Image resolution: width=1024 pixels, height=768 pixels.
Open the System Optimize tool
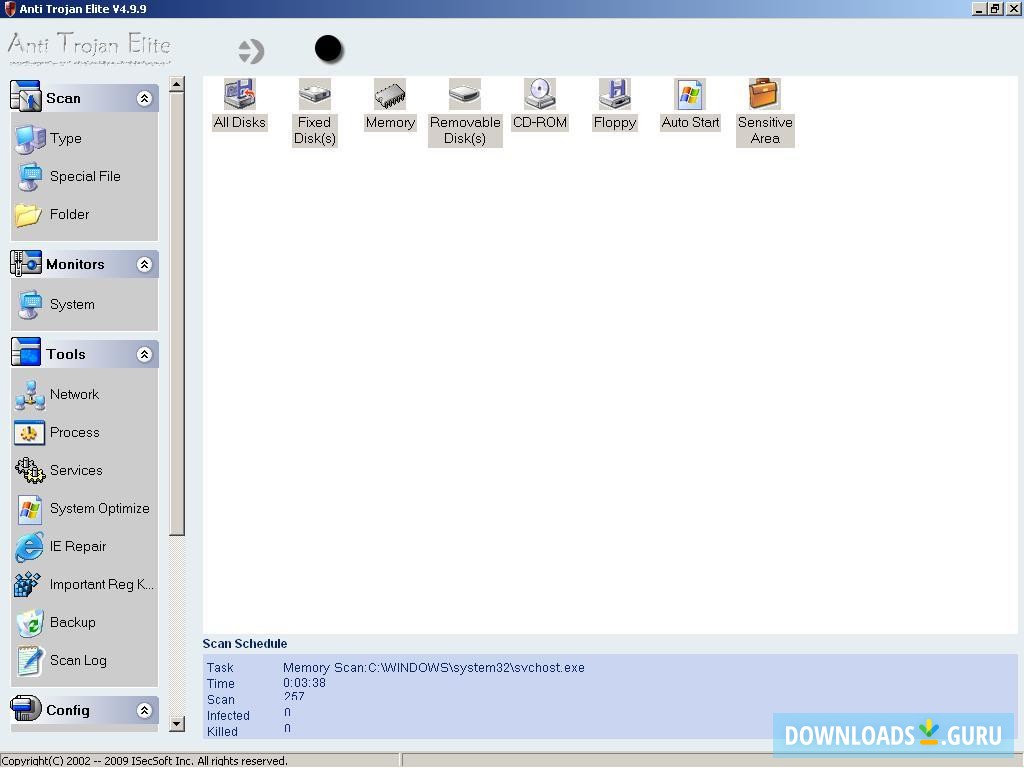pyautogui.click(x=82, y=508)
